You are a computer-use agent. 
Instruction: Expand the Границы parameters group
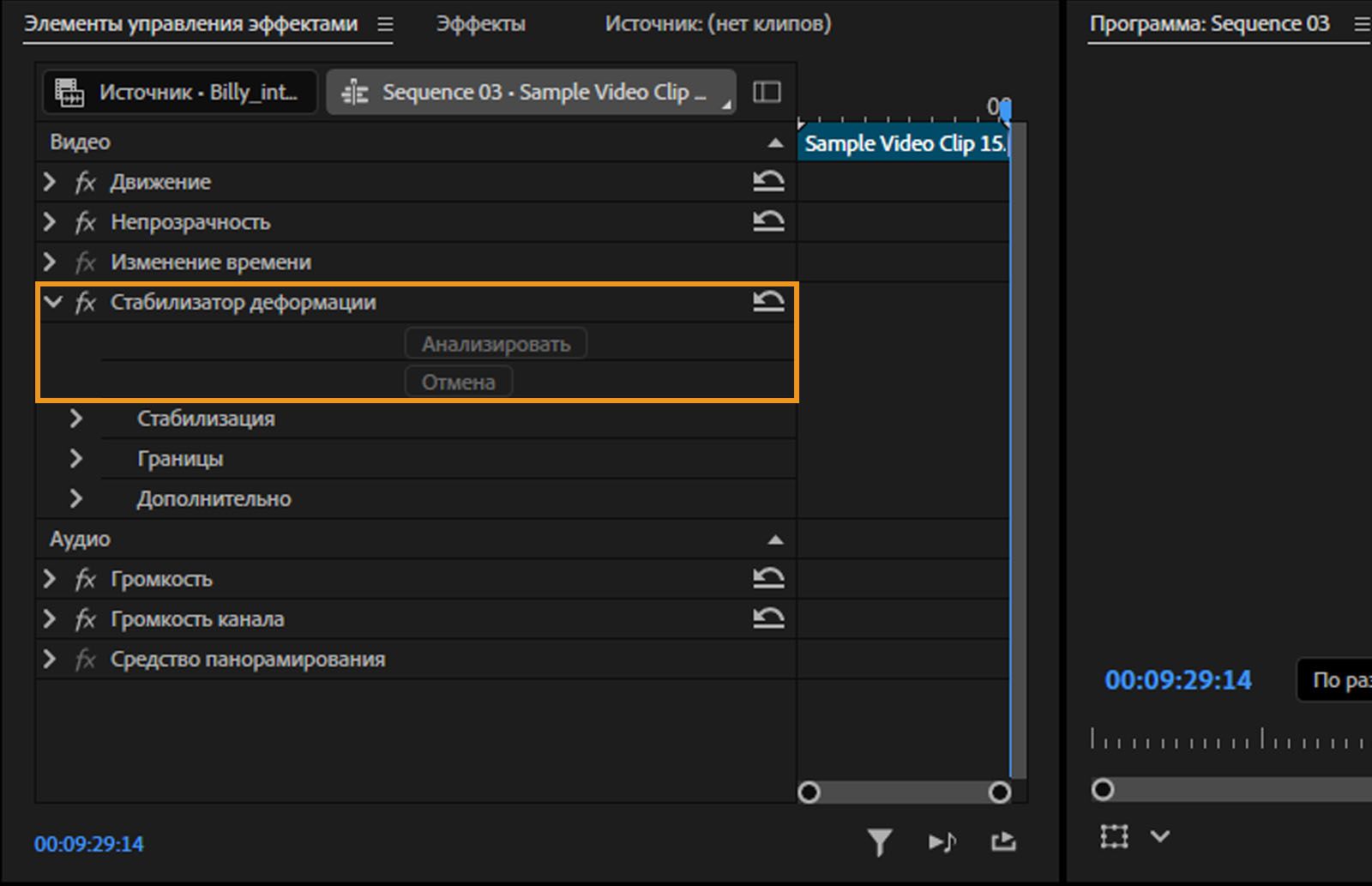76,459
